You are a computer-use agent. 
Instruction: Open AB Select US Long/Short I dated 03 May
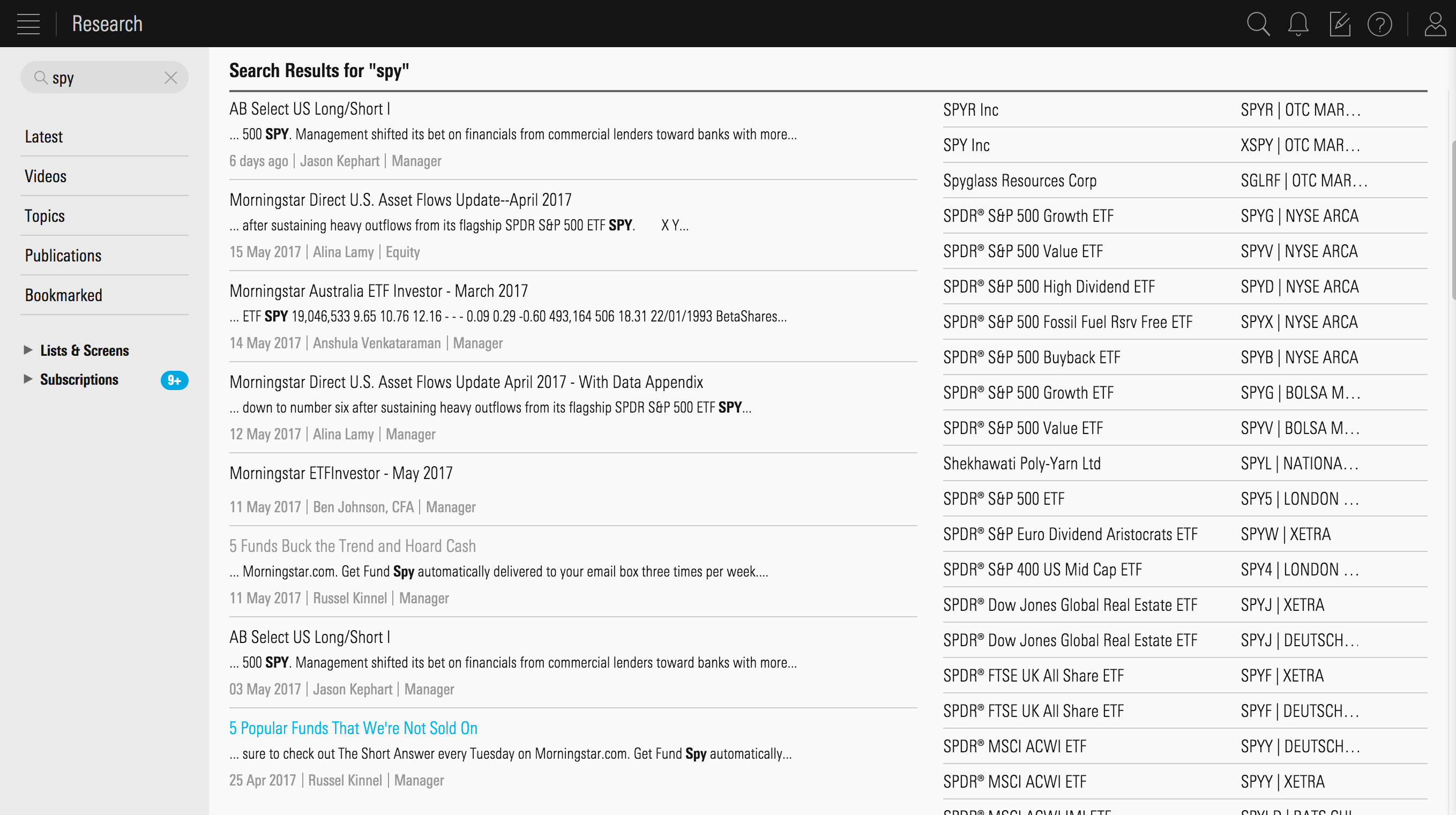pos(310,638)
